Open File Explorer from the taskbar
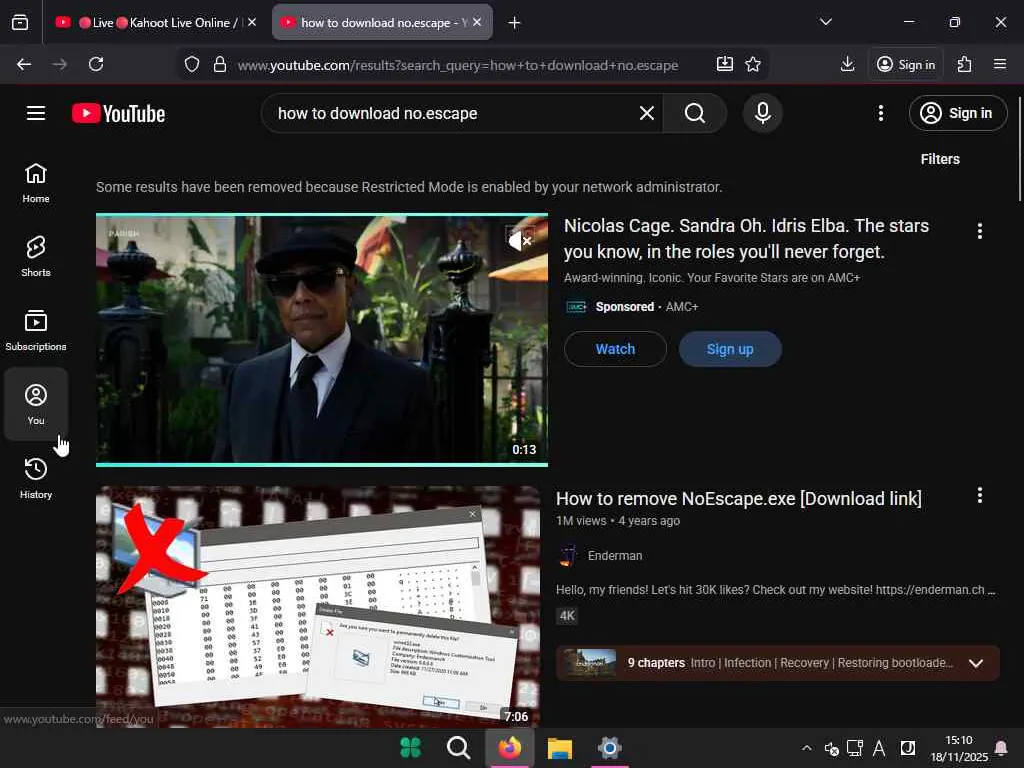1024x768 pixels. click(x=559, y=748)
